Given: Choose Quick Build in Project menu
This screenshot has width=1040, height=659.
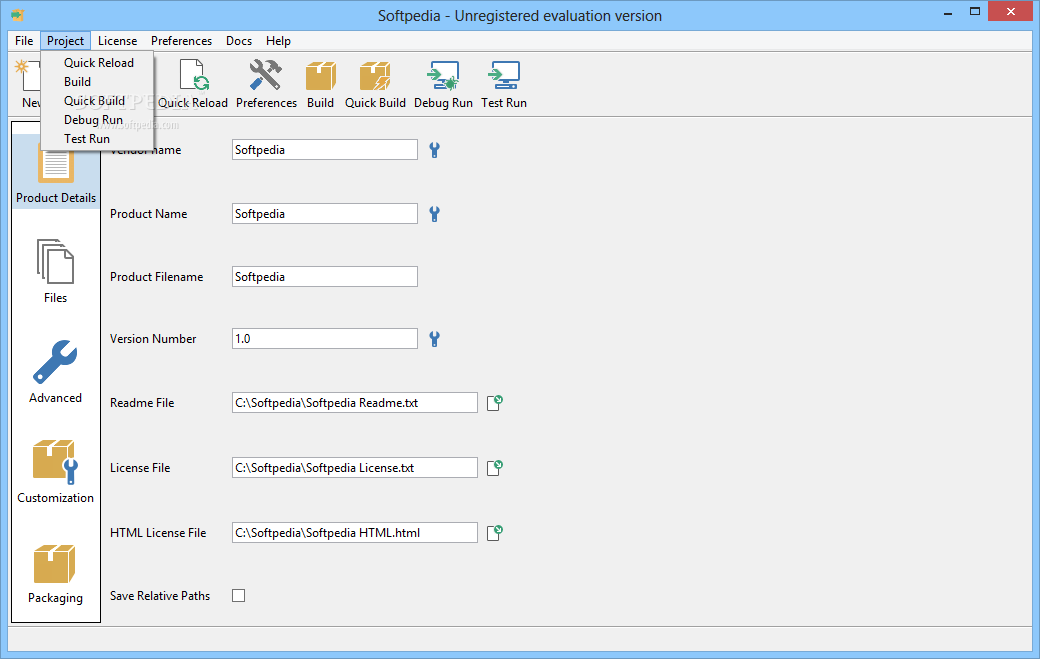Looking at the screenshot, I should [98, 101].
